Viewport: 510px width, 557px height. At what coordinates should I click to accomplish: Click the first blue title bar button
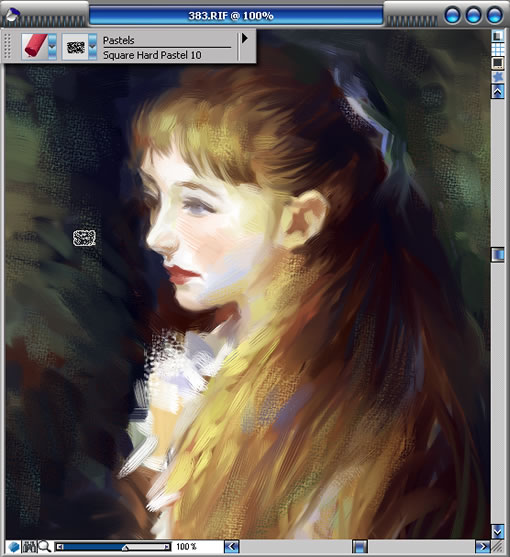tap(452, 16)
